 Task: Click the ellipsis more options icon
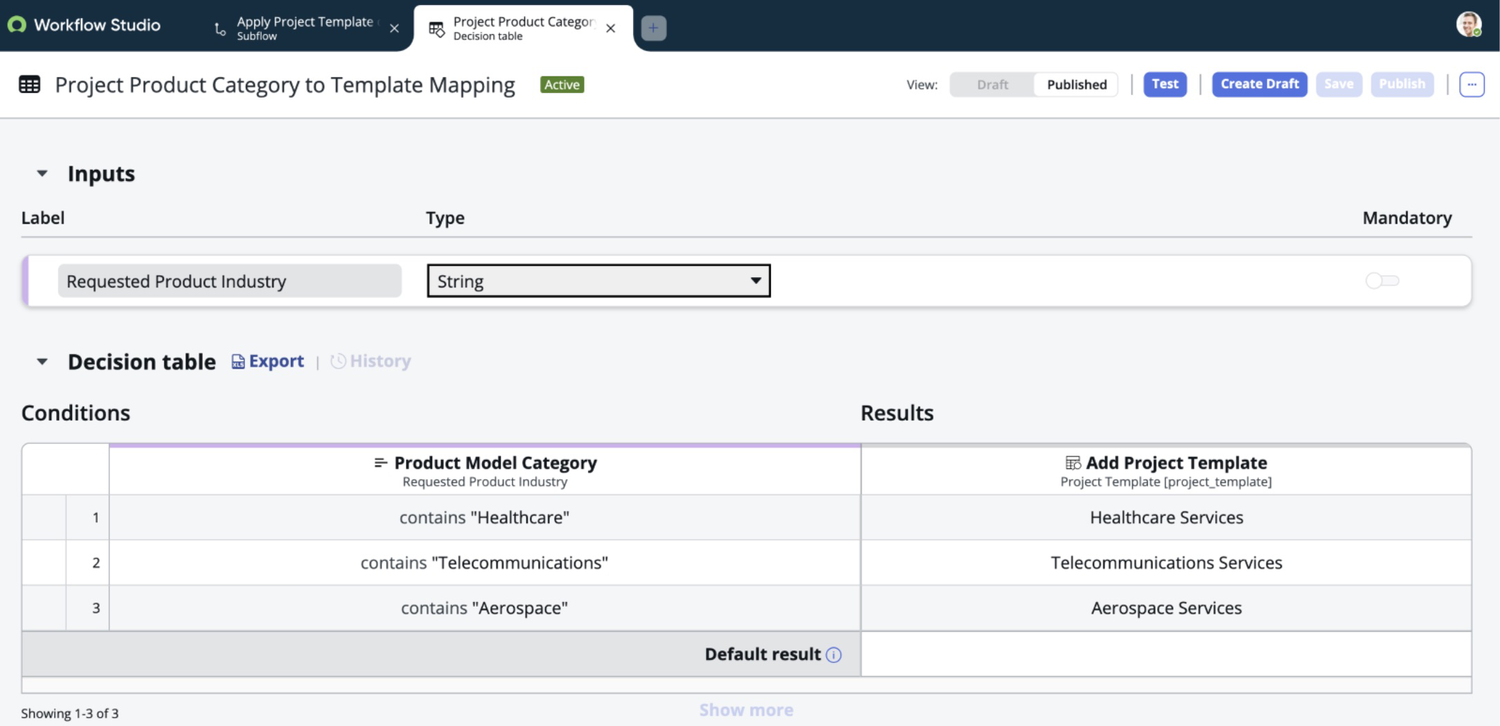[1471, 84]
